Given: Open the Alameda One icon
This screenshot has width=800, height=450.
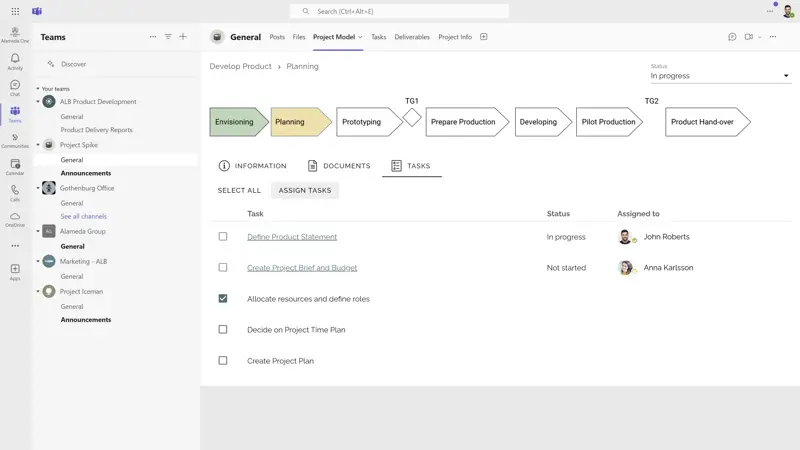Looking at the screenshot, I should pos(15,34).
